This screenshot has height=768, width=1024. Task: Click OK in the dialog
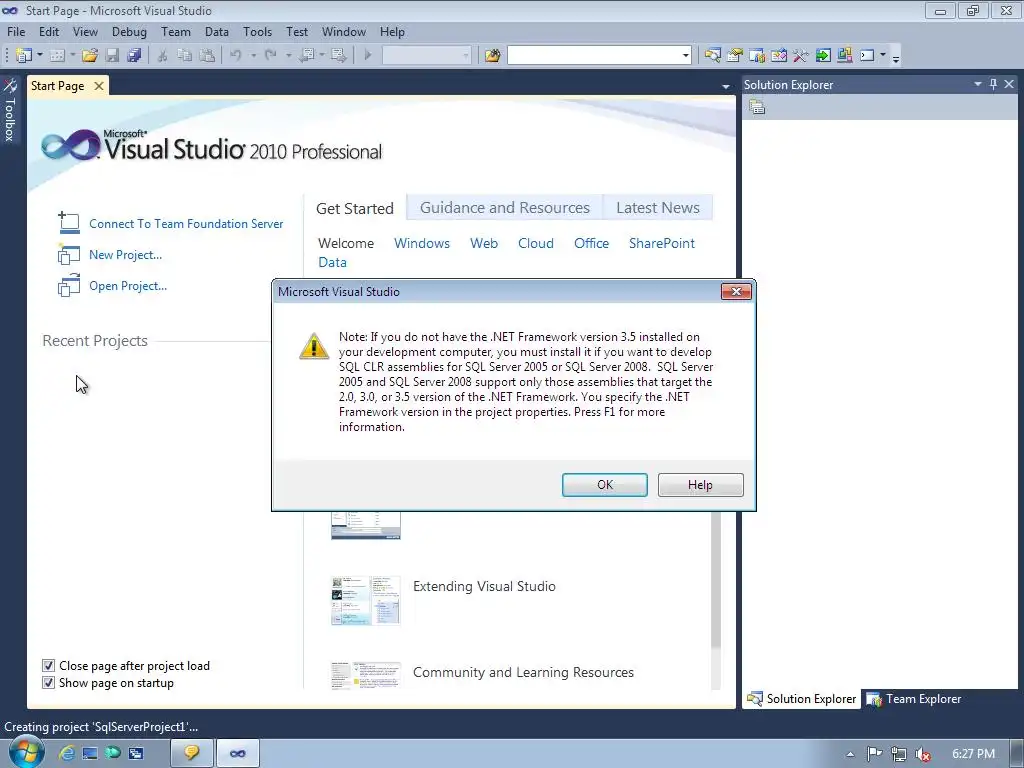pyautogui.click(x=605, y=485)
